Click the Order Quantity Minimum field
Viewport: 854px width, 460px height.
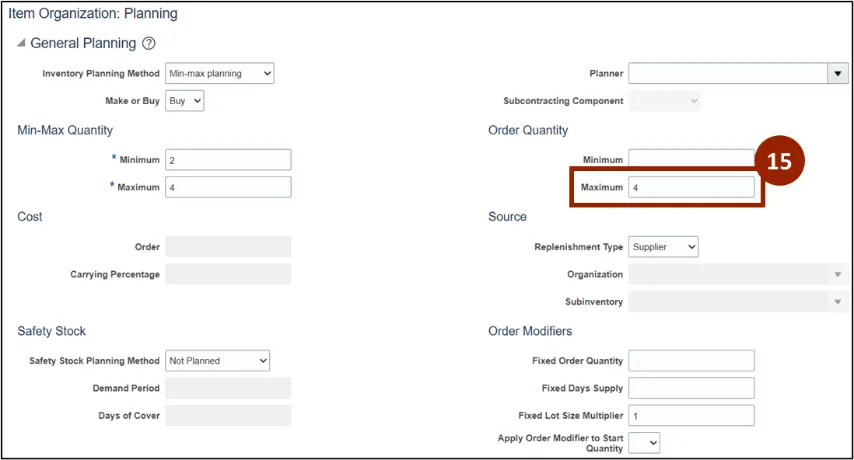tap(690, 160)
